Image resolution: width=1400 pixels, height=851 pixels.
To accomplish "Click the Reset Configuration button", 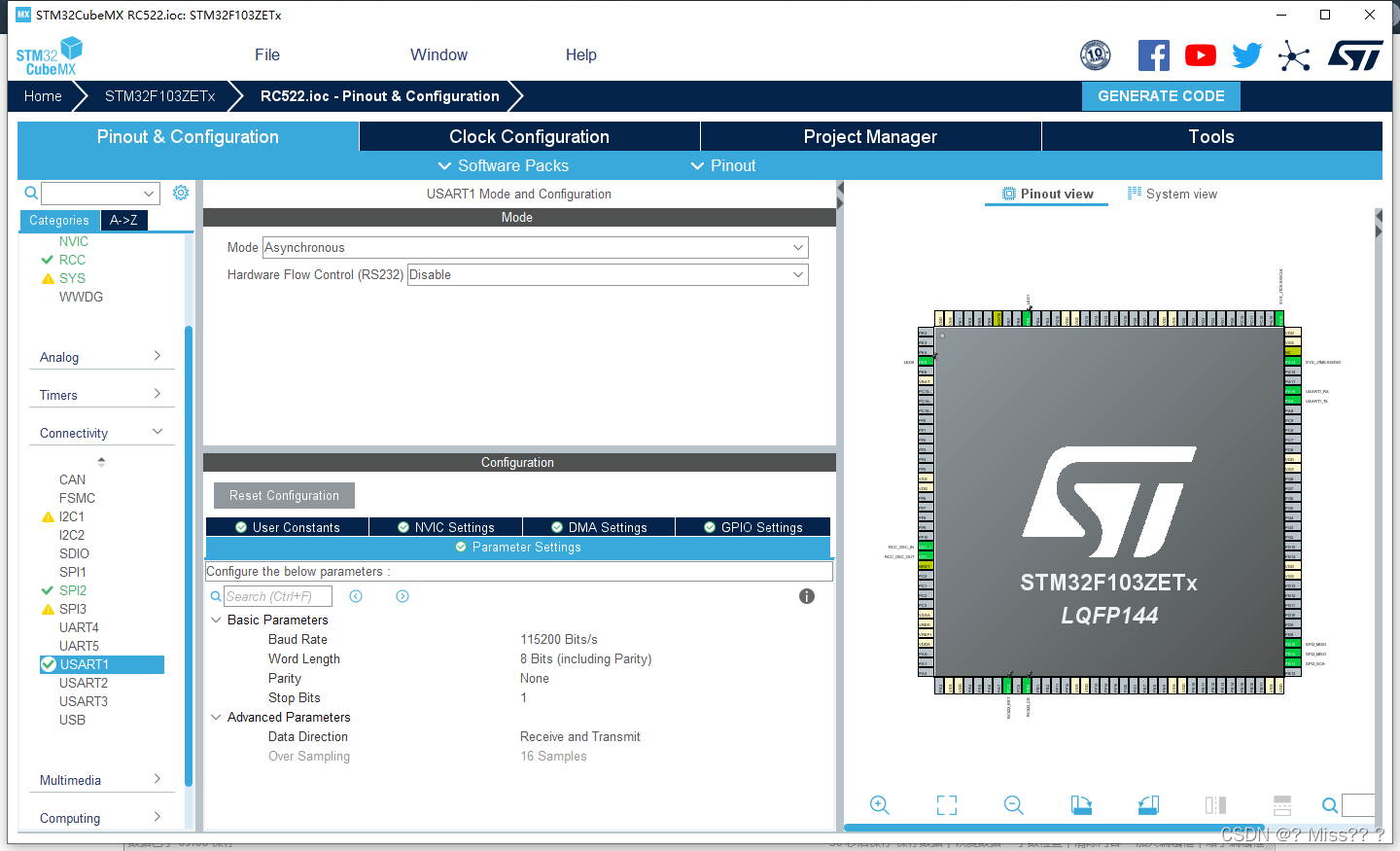I will (x=284, y=496).
